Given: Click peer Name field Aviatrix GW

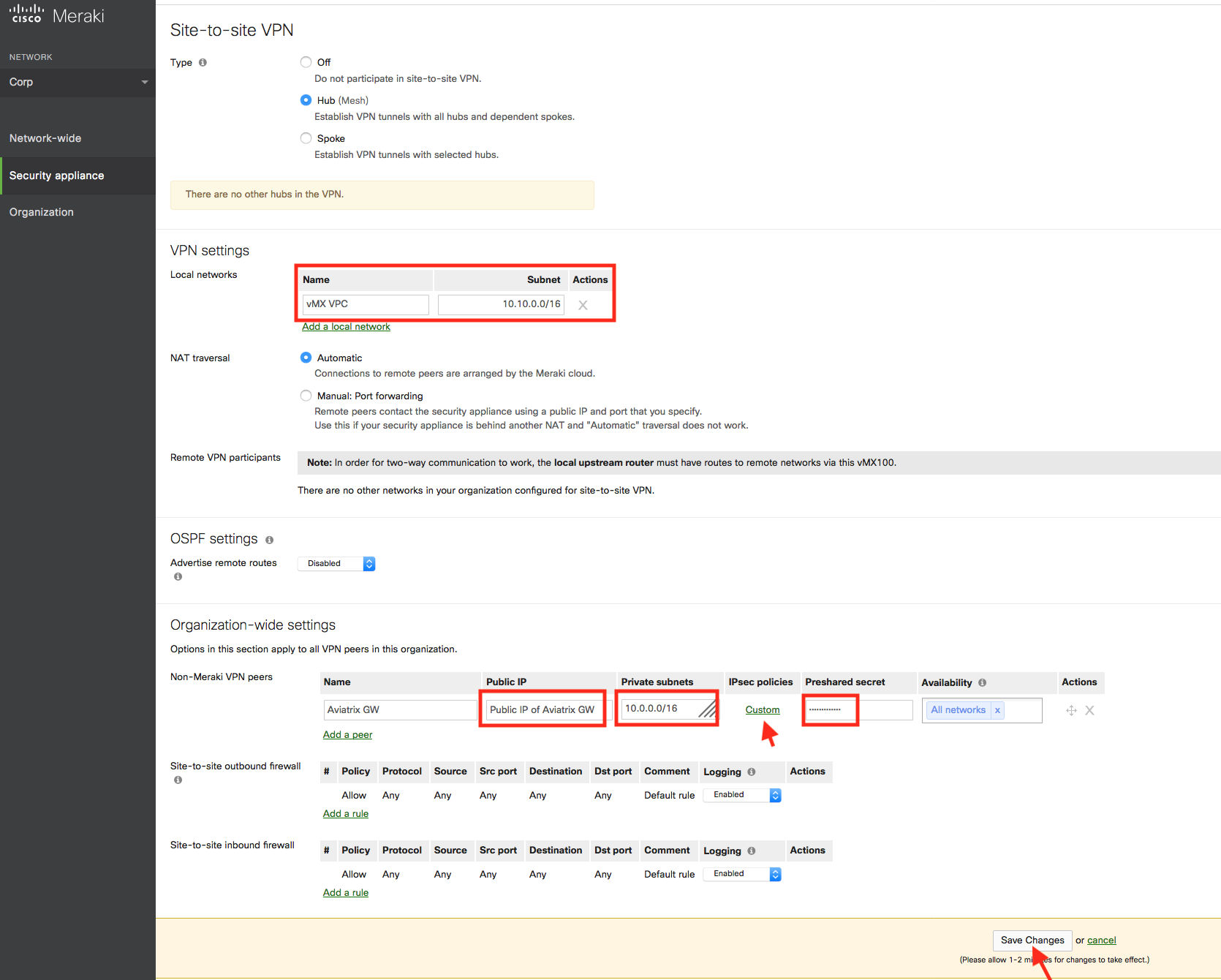Looking at the screenshot, I should 400,710.
